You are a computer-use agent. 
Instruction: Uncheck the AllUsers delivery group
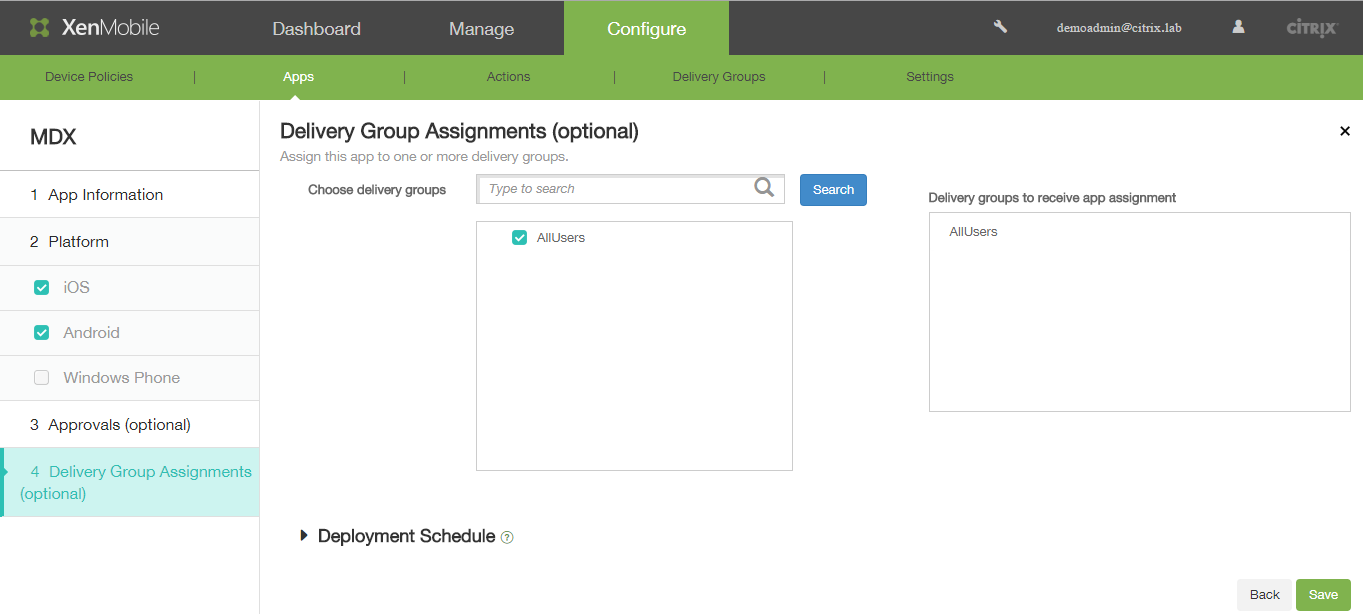(x=519, y=238)
